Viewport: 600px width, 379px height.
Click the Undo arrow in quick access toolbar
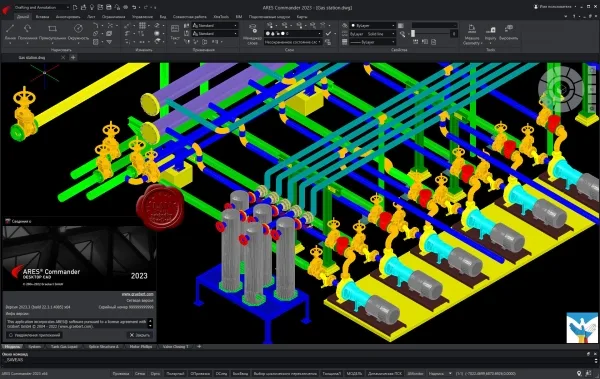pos(134,7)
